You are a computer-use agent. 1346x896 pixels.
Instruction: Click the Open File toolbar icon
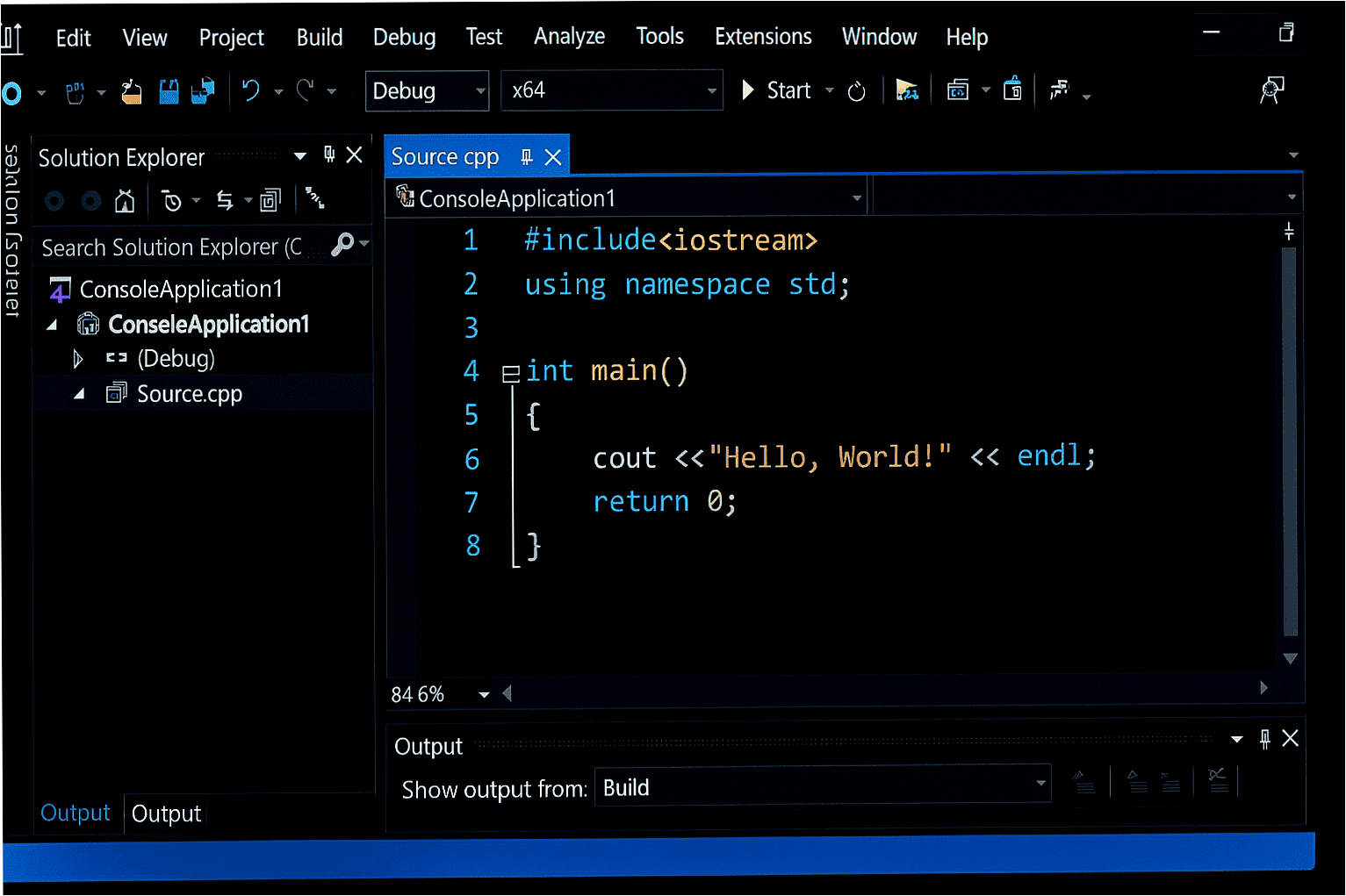click(x=132, y=91)
